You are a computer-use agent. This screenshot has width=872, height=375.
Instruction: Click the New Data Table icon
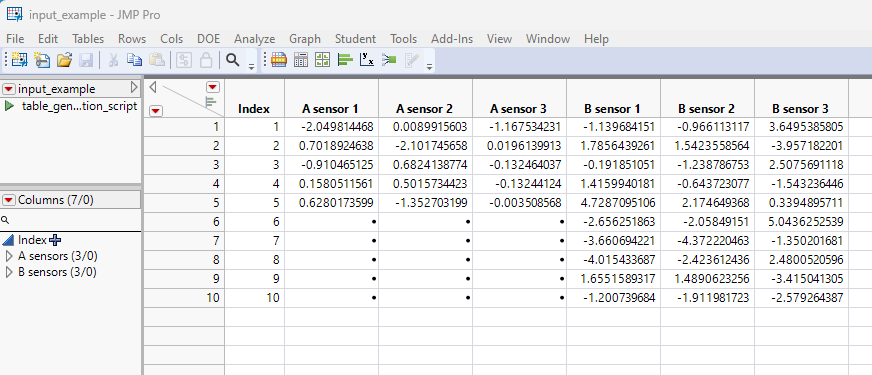pos(19,60)
